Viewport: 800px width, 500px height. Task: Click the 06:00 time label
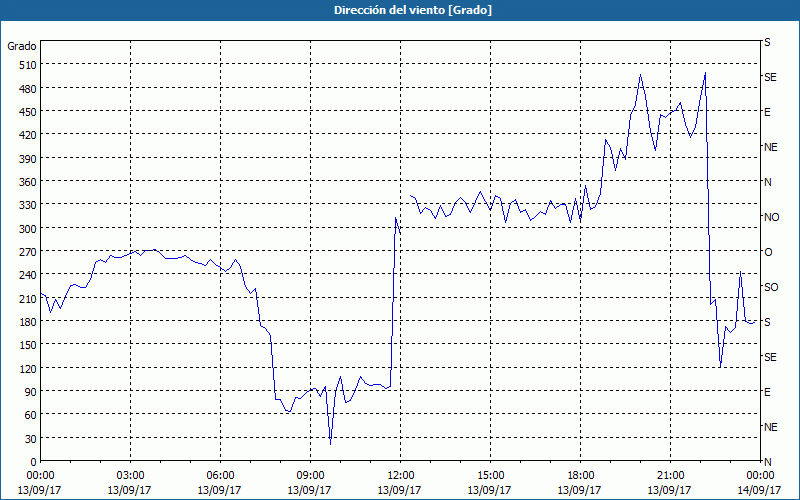220,476
